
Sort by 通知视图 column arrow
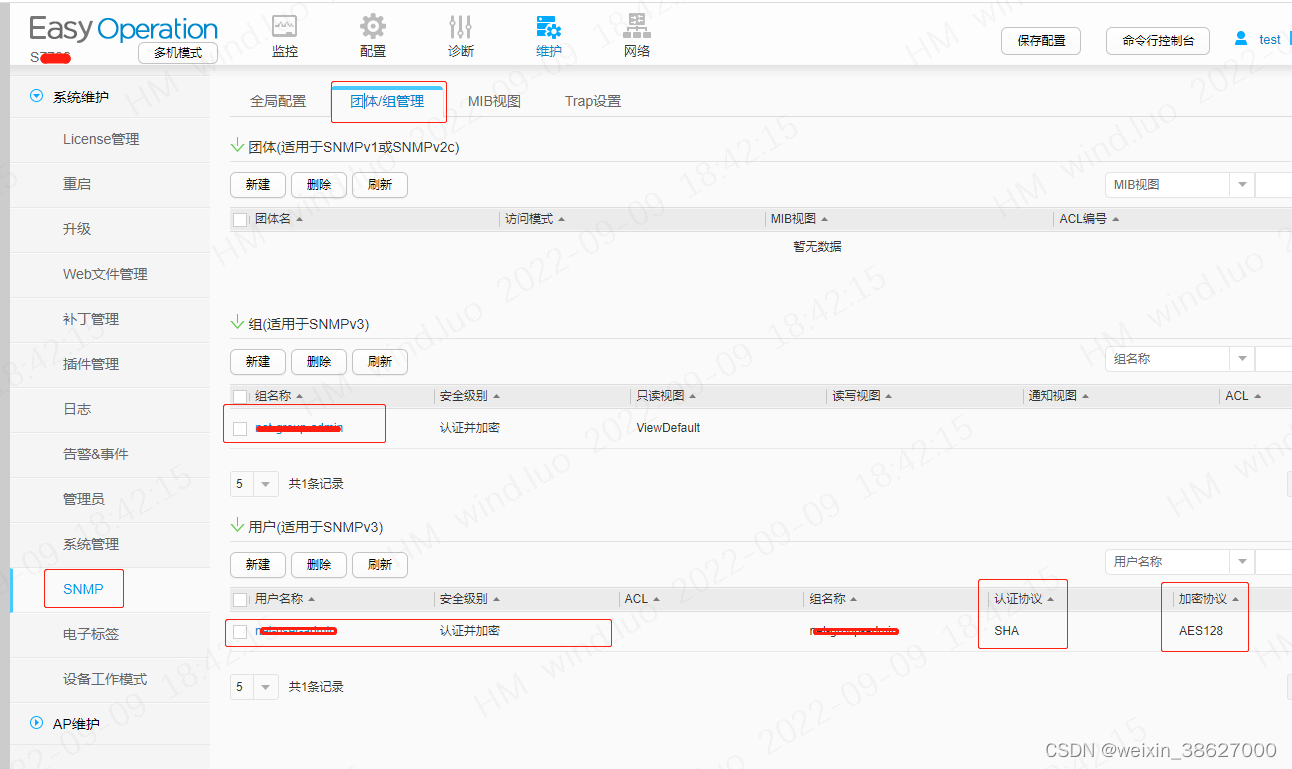click(x=1085, y=396)
